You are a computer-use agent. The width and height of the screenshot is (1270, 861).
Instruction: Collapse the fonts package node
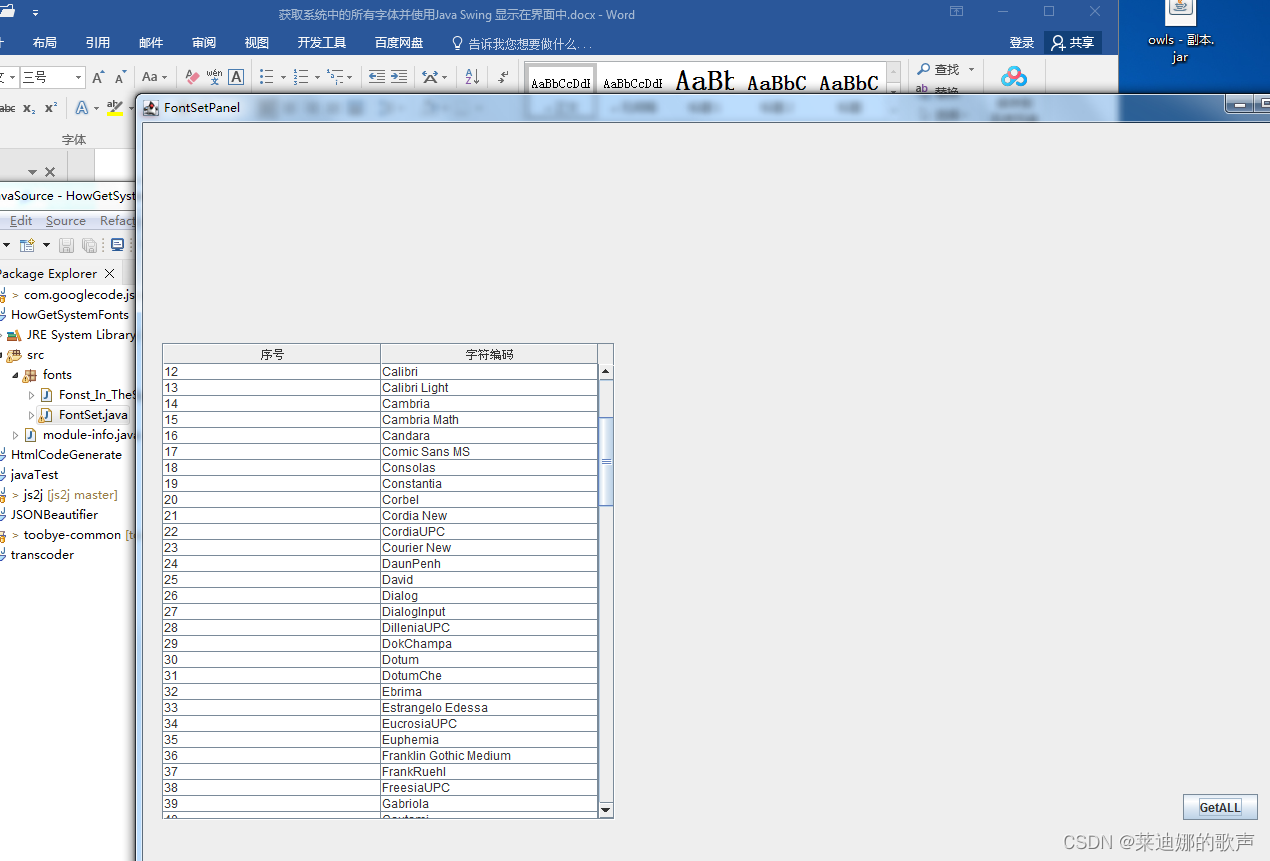tap(16, 375)
